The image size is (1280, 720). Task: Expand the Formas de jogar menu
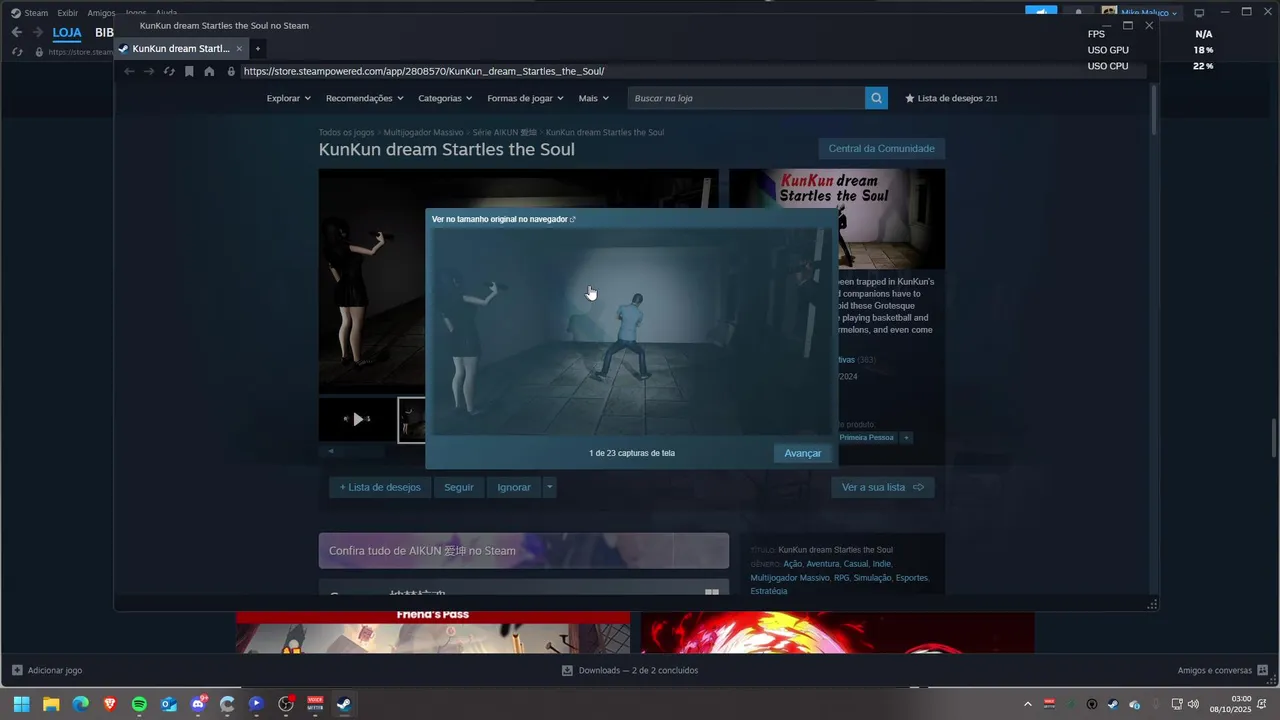tap(526, 98)
